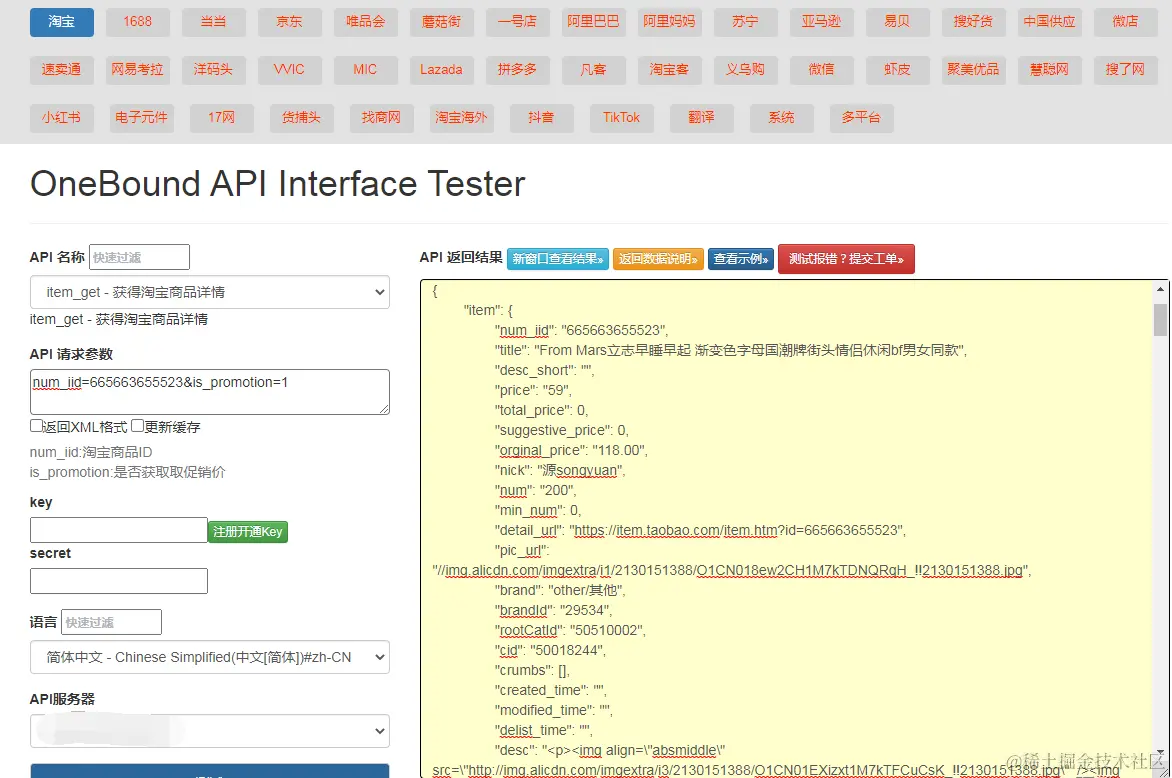The height and width of the screenshot is (778, 1172).
Task: Click the API 名称 quick filter field
Action: coord(139,257)
